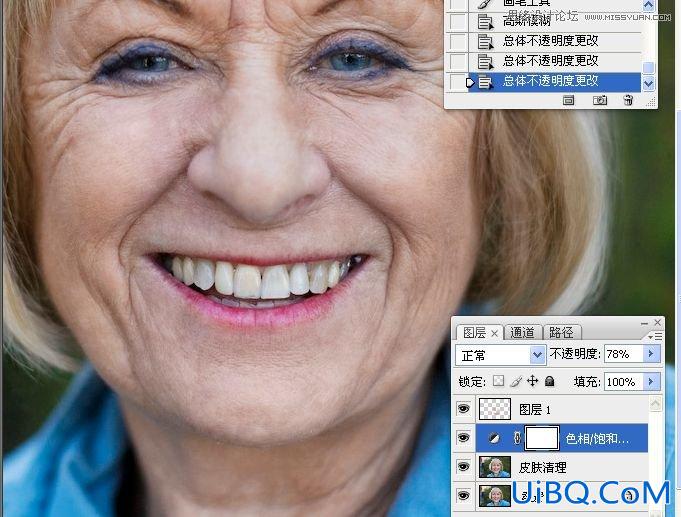
Task: Set history brush source beside second 总体不透明度更改
Action: tap(457, 62)
